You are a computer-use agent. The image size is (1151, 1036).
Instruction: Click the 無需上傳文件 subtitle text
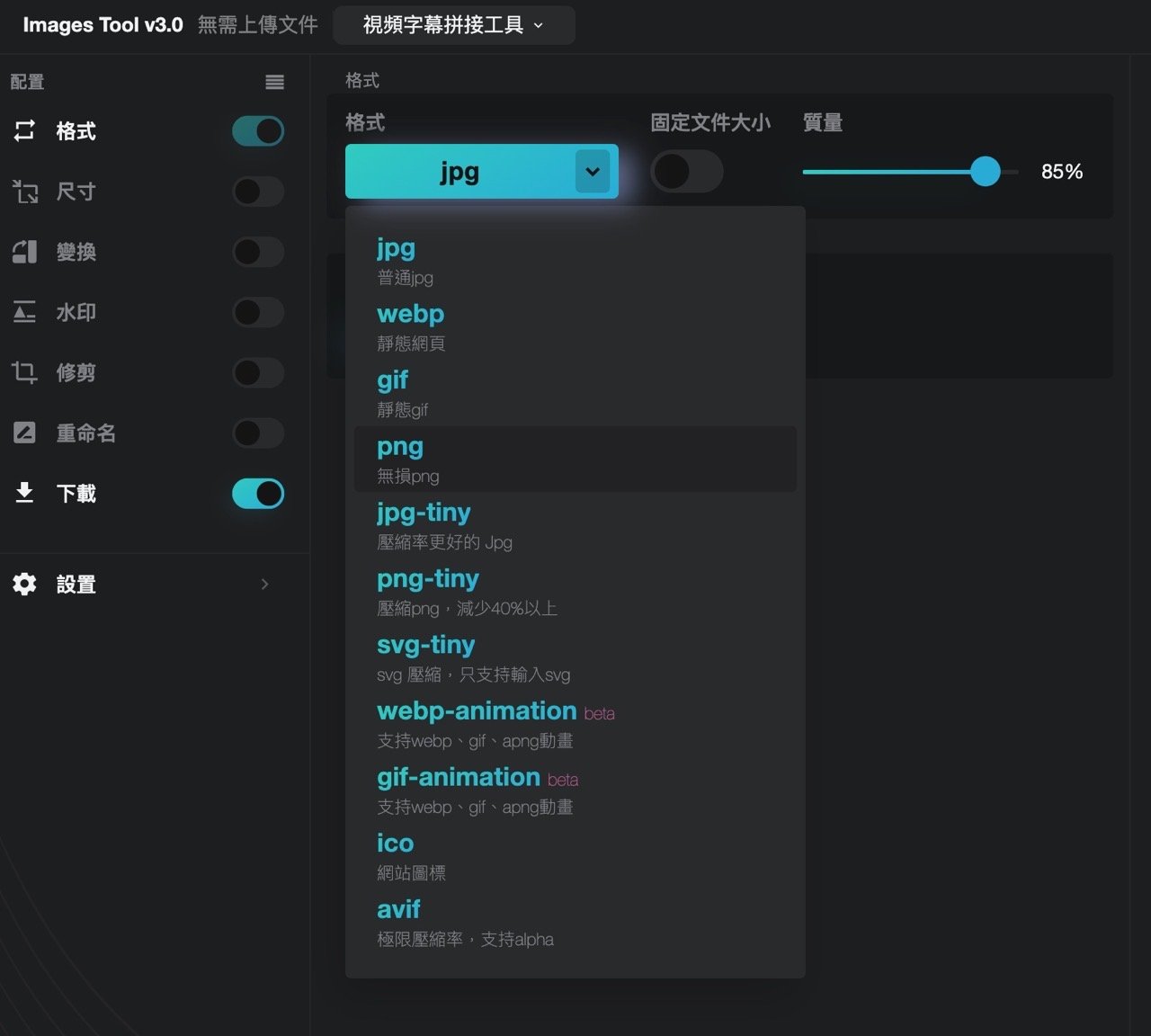pyautogui.click(x=258, y=25)
